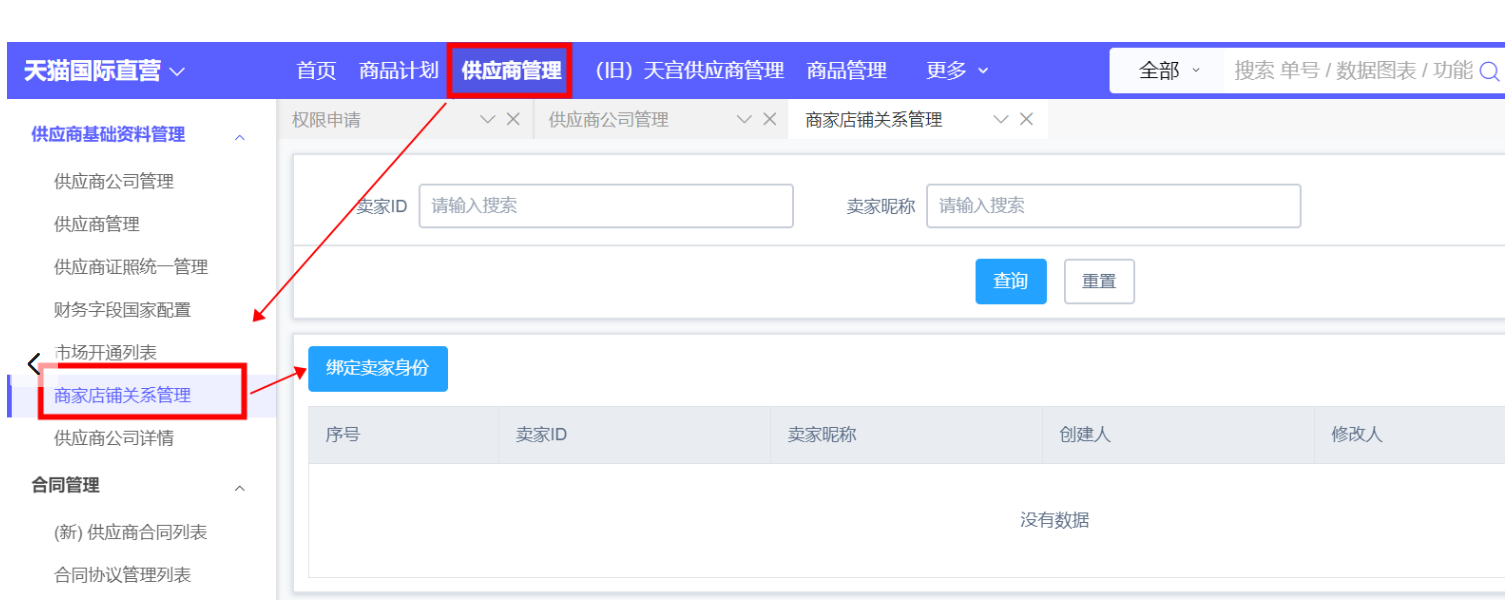Switch to the 权限申请 tab
The height and width of the screenshot is (600, 1505).
pos(327,119)
